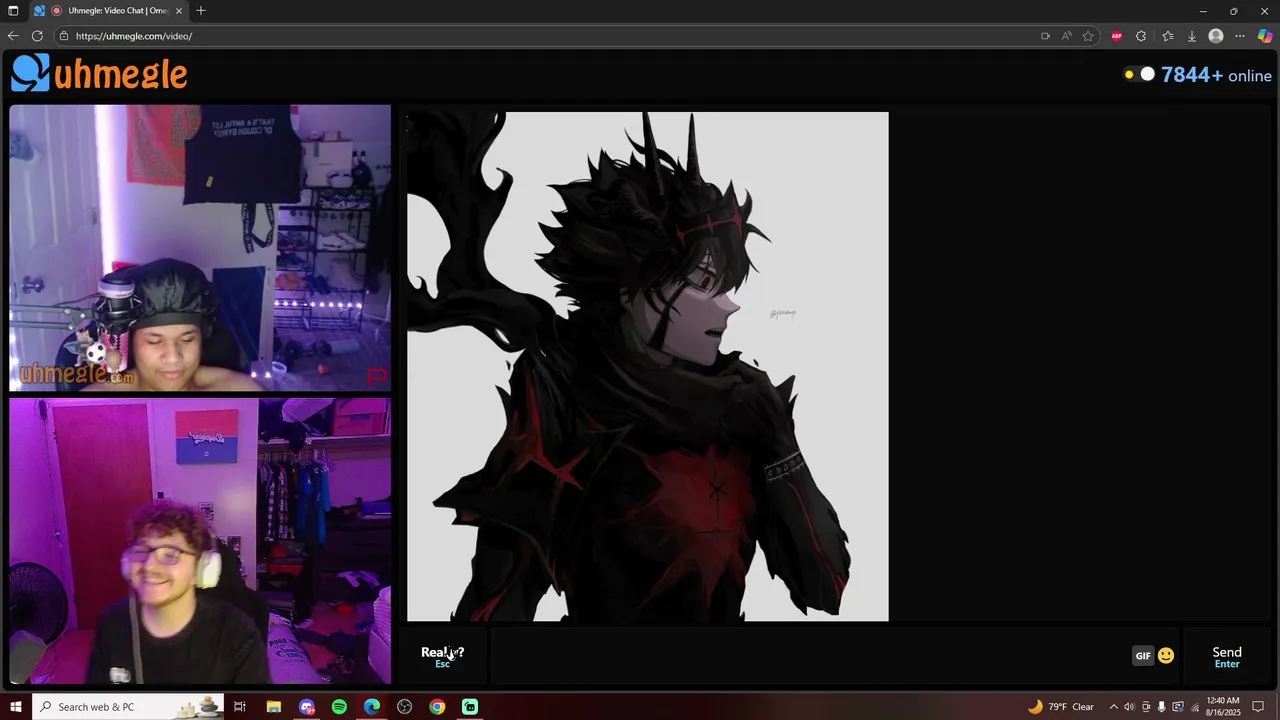Open Discord from the taskbar

pos(307,707)
